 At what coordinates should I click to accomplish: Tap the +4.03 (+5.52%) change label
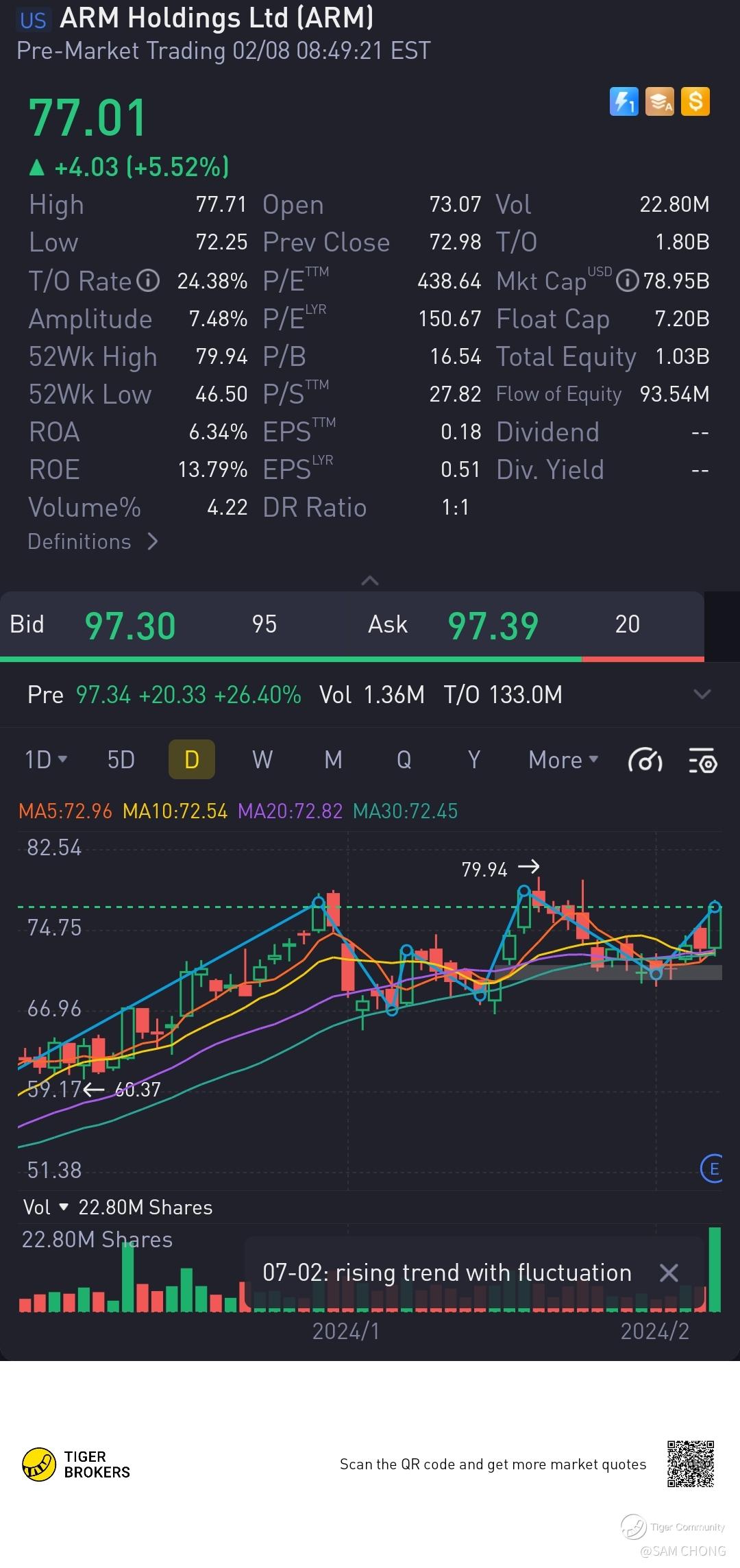[129, 167]
